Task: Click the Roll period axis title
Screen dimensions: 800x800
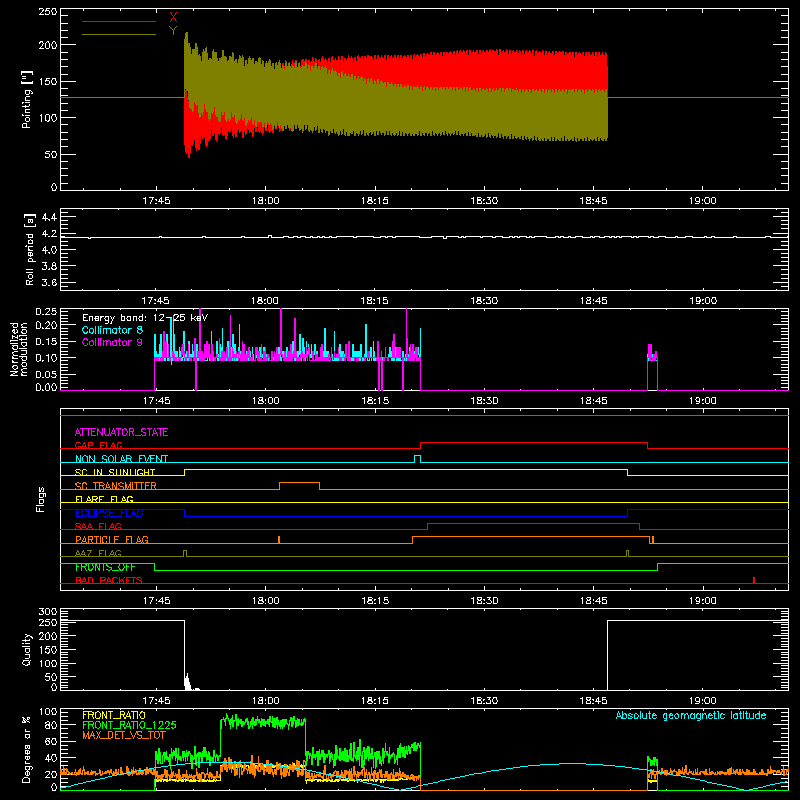Action: tap(30, 249)
